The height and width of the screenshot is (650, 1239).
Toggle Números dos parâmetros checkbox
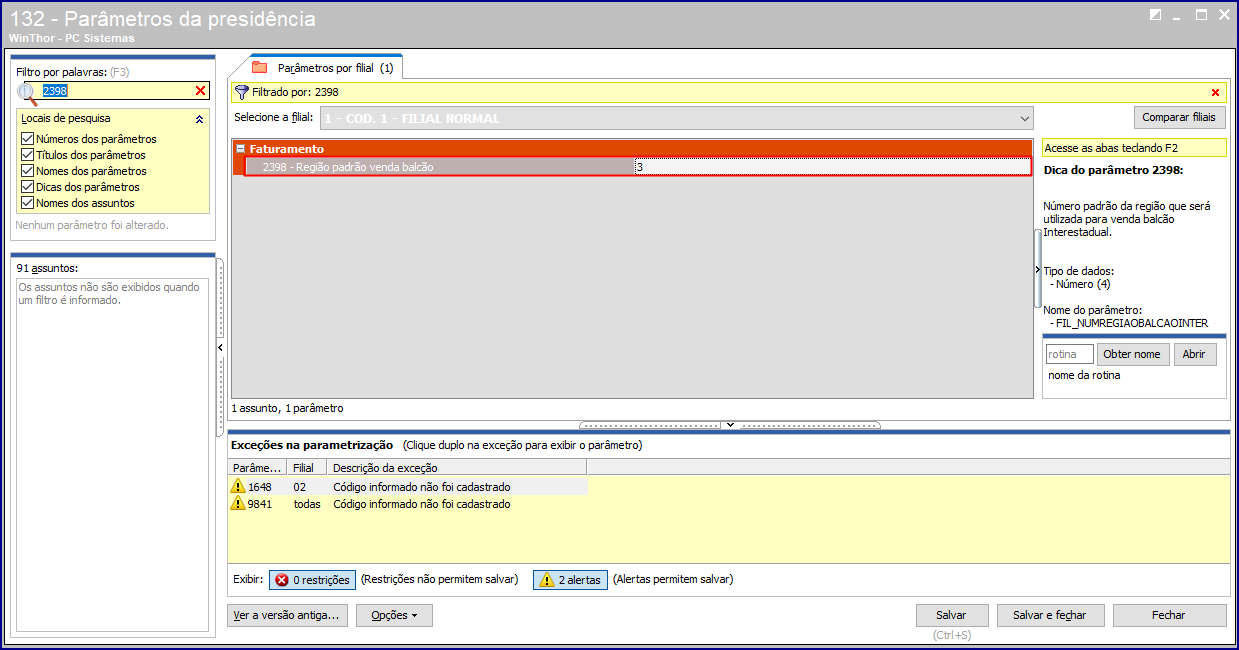pos(27,139)
